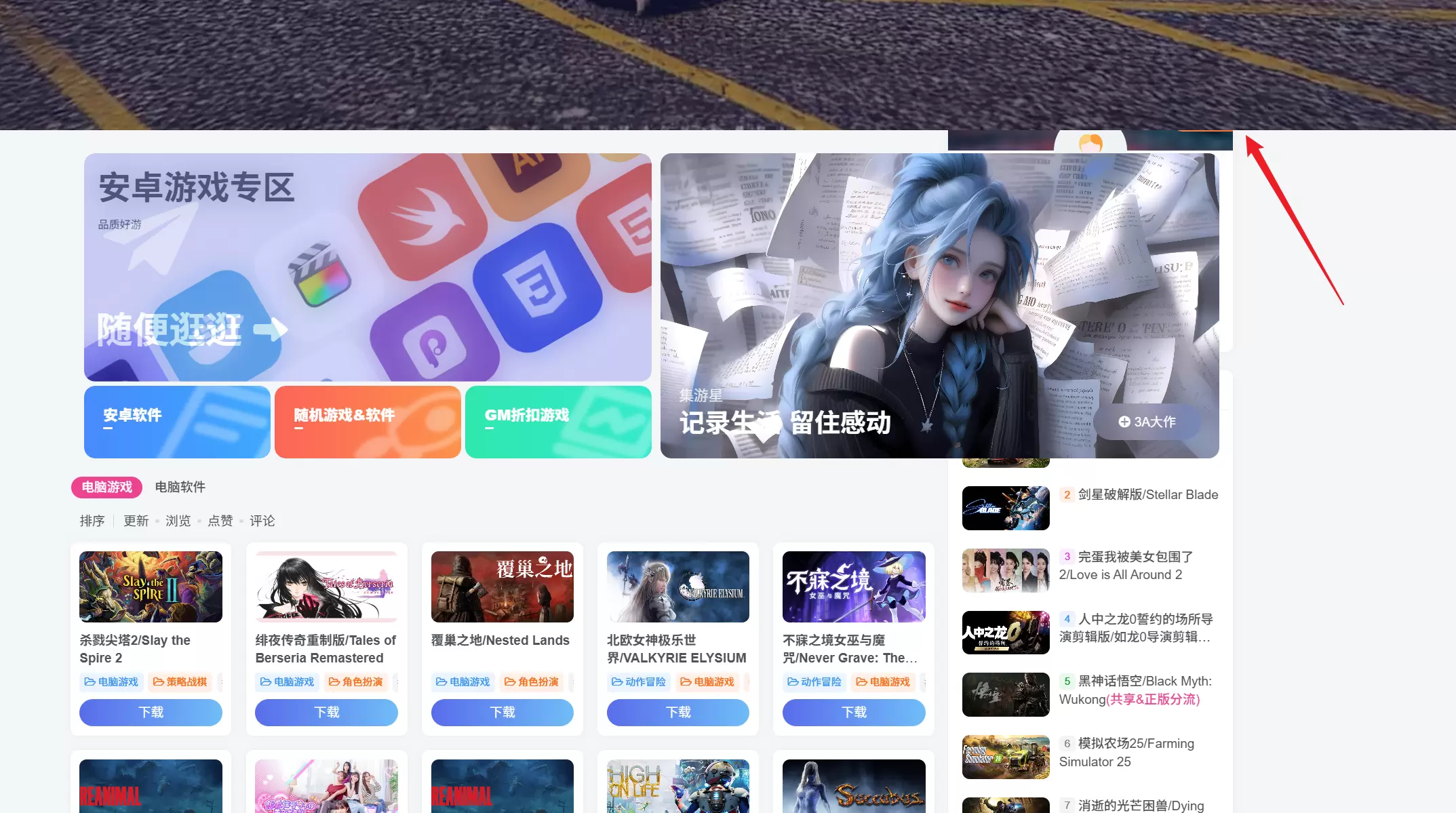Click the 电脑游戏 tag under Nested Lands
The height and width of the screenshot is (813, 1456).
[463, 681]
